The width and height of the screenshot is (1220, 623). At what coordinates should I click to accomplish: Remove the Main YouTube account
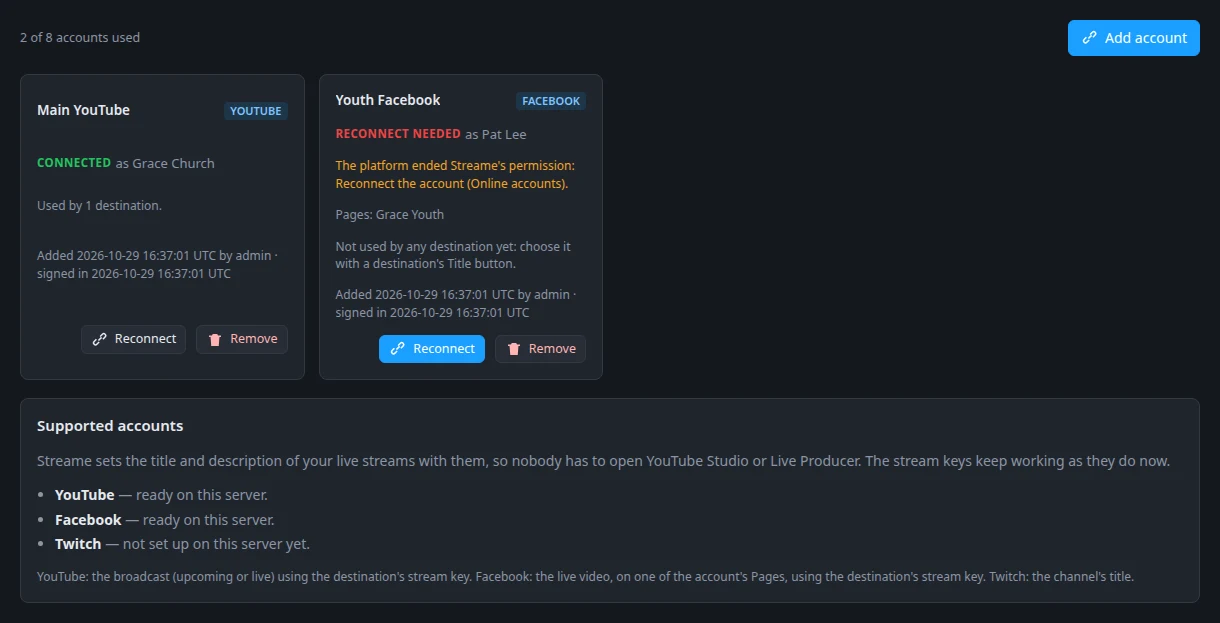tap(242, 339)
